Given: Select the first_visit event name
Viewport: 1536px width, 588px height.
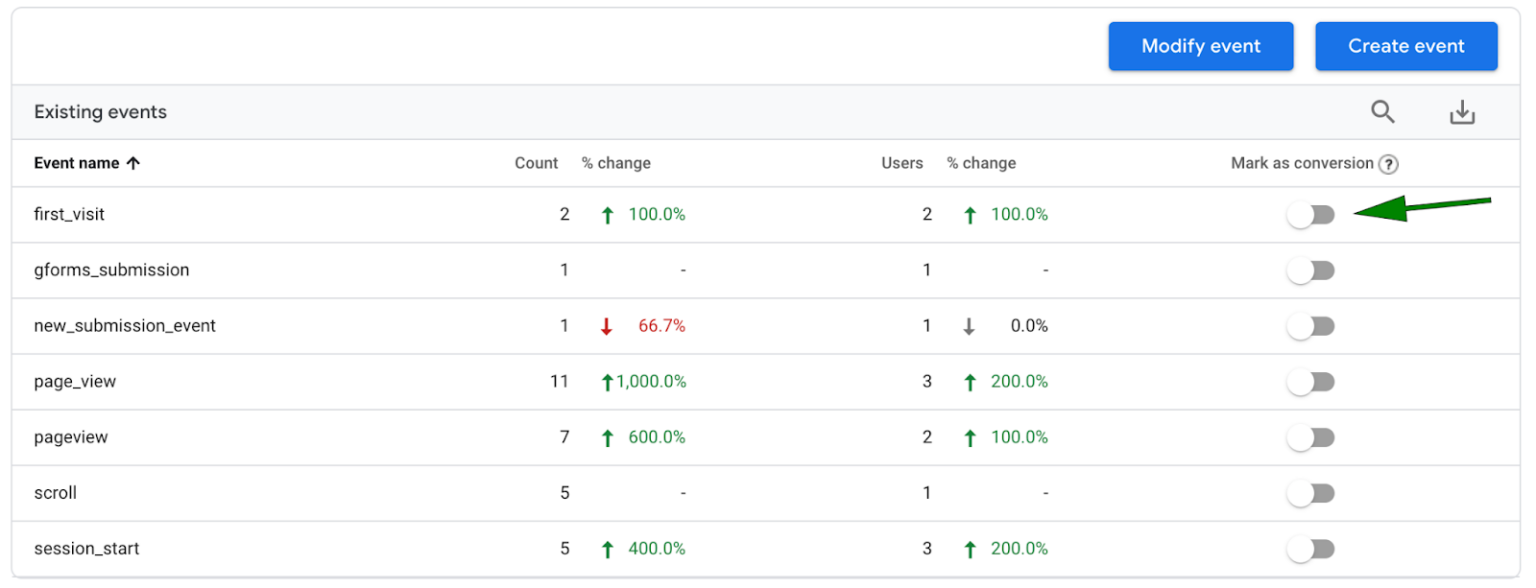Looking at the screenshot, I should [68, 214].
